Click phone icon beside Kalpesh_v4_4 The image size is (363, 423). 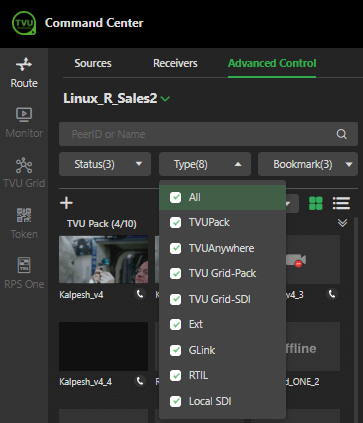pos(140,381)
